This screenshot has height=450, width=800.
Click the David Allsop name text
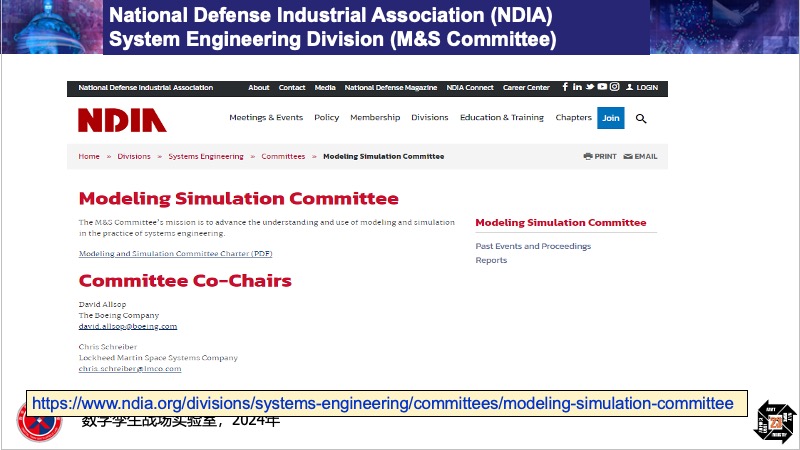[102, 304]
